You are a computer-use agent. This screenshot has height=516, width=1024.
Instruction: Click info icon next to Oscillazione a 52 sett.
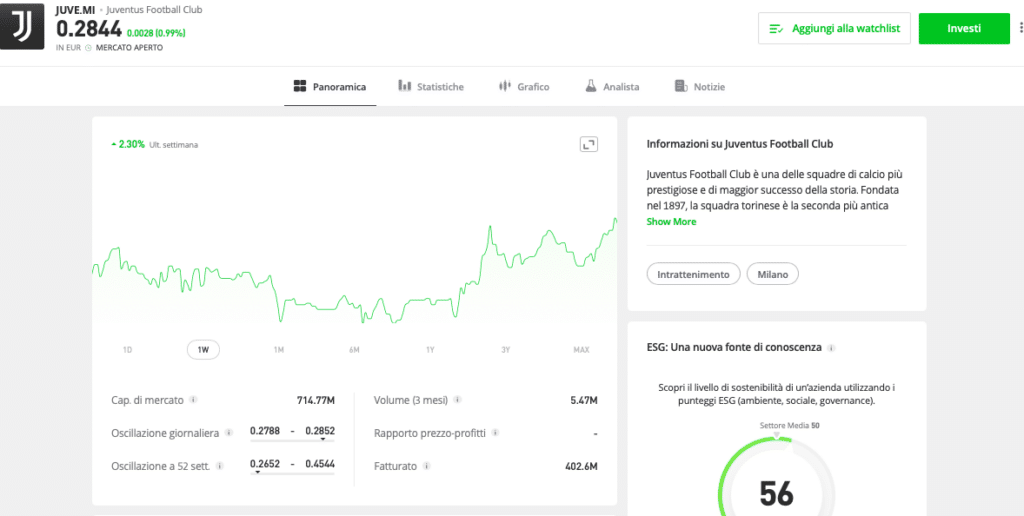point(219,466)
